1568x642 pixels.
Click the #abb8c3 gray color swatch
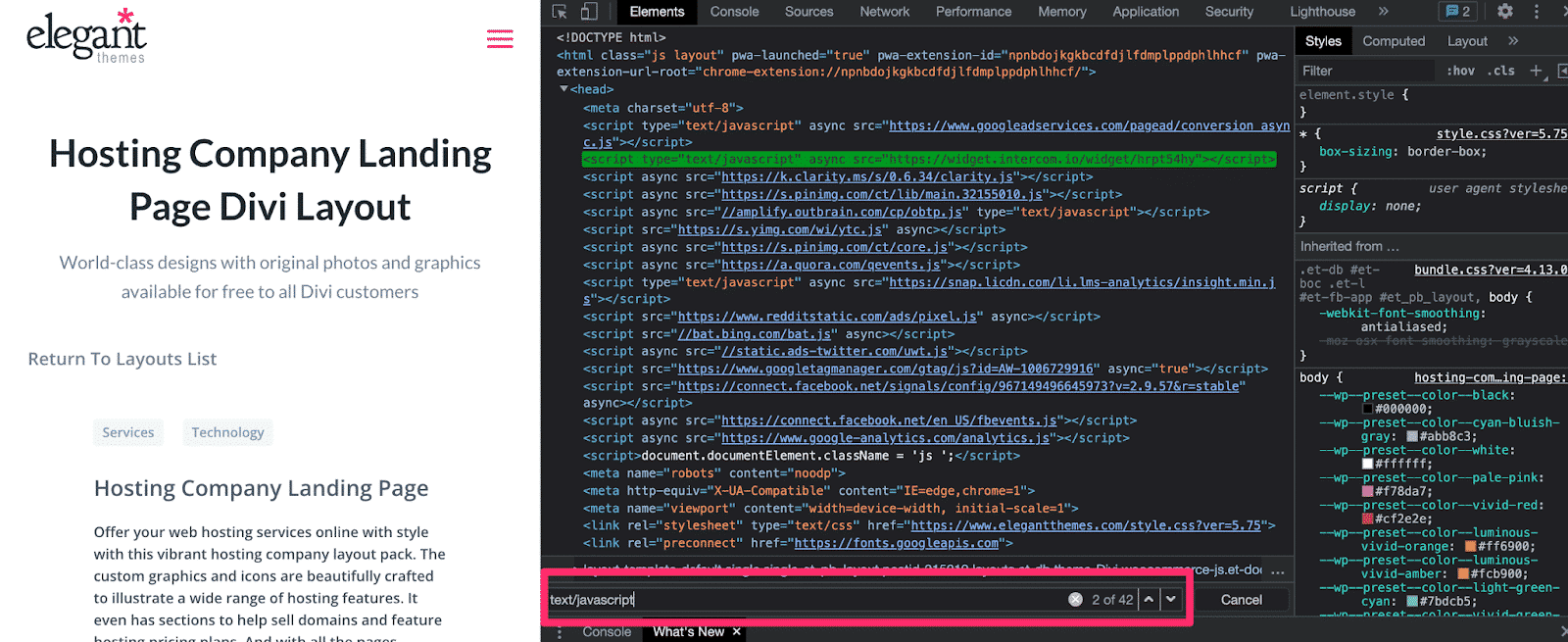click(1412, 437)
